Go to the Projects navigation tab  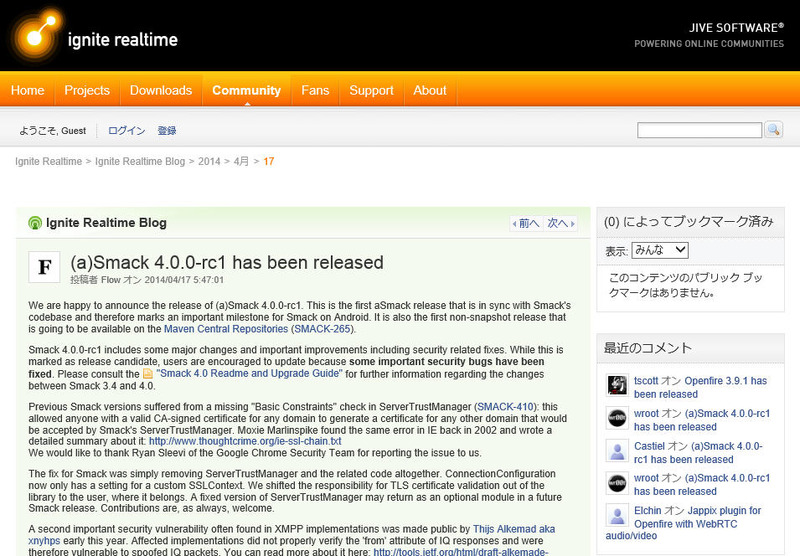(87, 90)
